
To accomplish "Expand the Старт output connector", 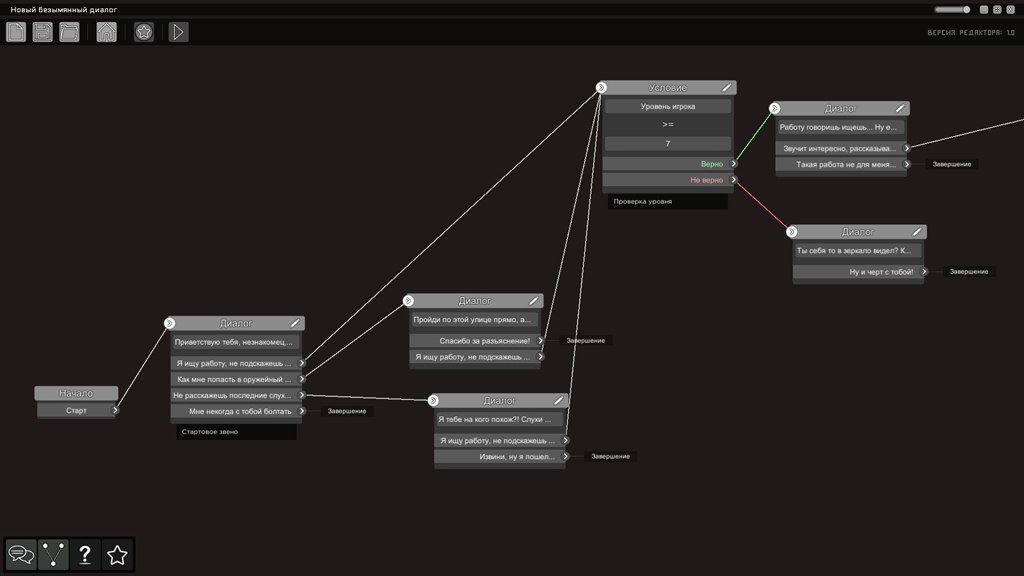I will coord(114,410).
